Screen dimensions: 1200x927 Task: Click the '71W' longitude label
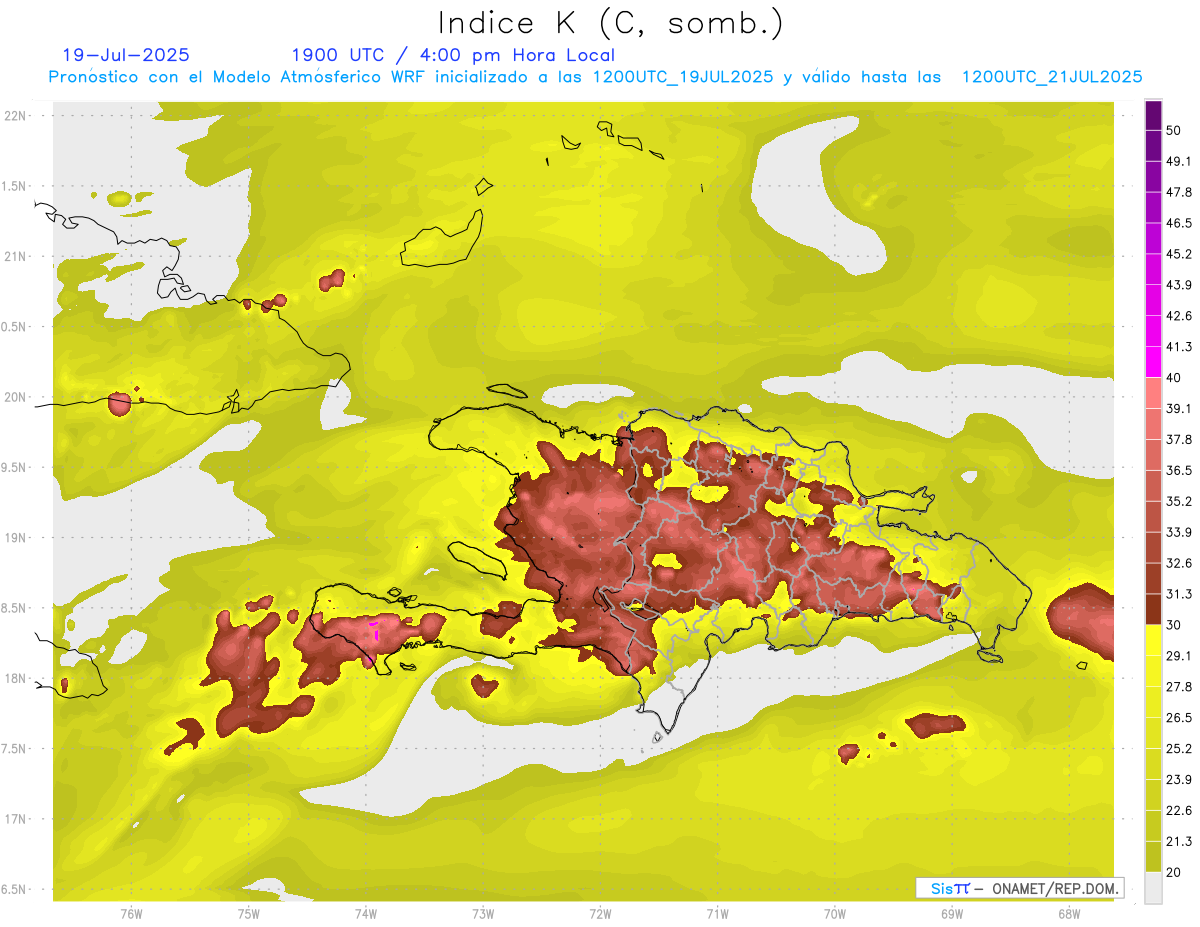pyautogui.click(x=717, y=913)
